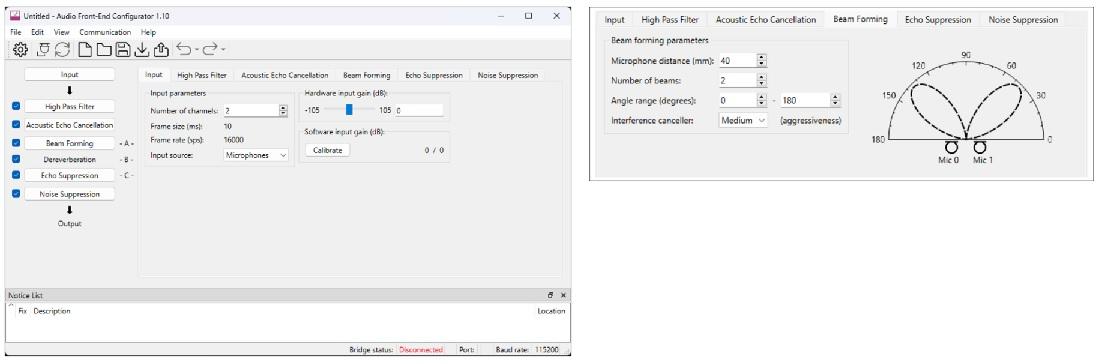
Task: Click the refresh circular-arrows toolbar icon
Action: click(x=63, y=49)
